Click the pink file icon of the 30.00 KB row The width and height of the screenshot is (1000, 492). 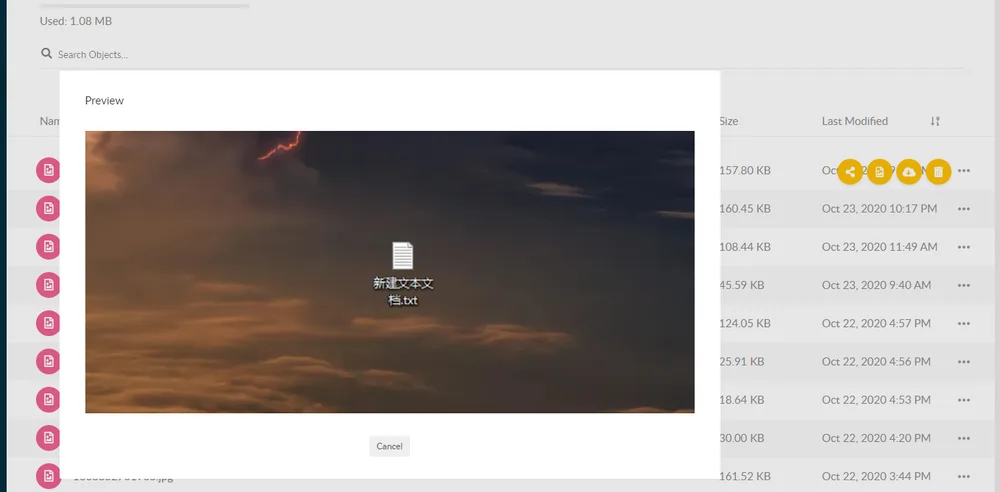(48, 438)
